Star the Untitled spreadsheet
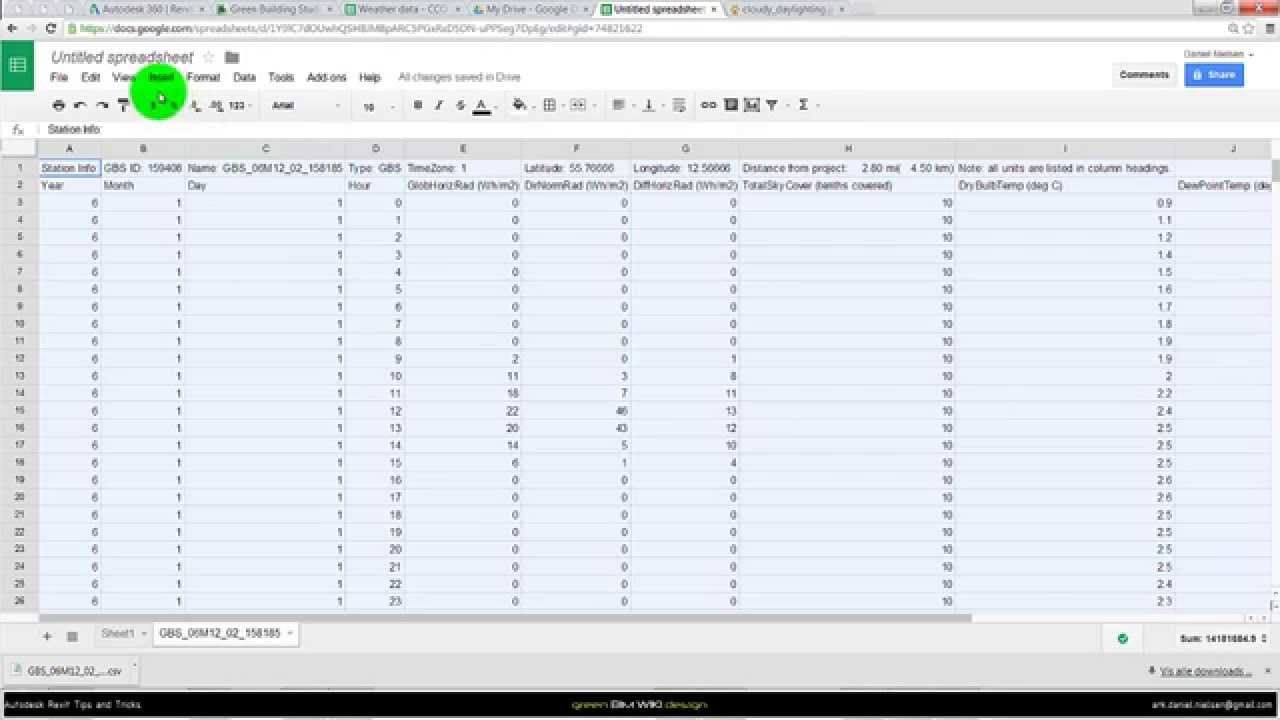 (208, 58)
